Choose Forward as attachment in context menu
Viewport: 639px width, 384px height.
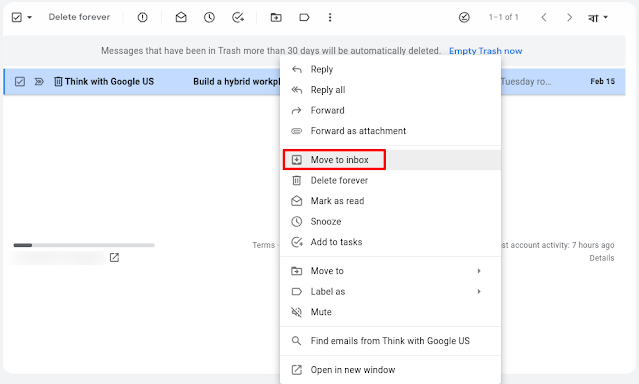click(x=390, y=131)
